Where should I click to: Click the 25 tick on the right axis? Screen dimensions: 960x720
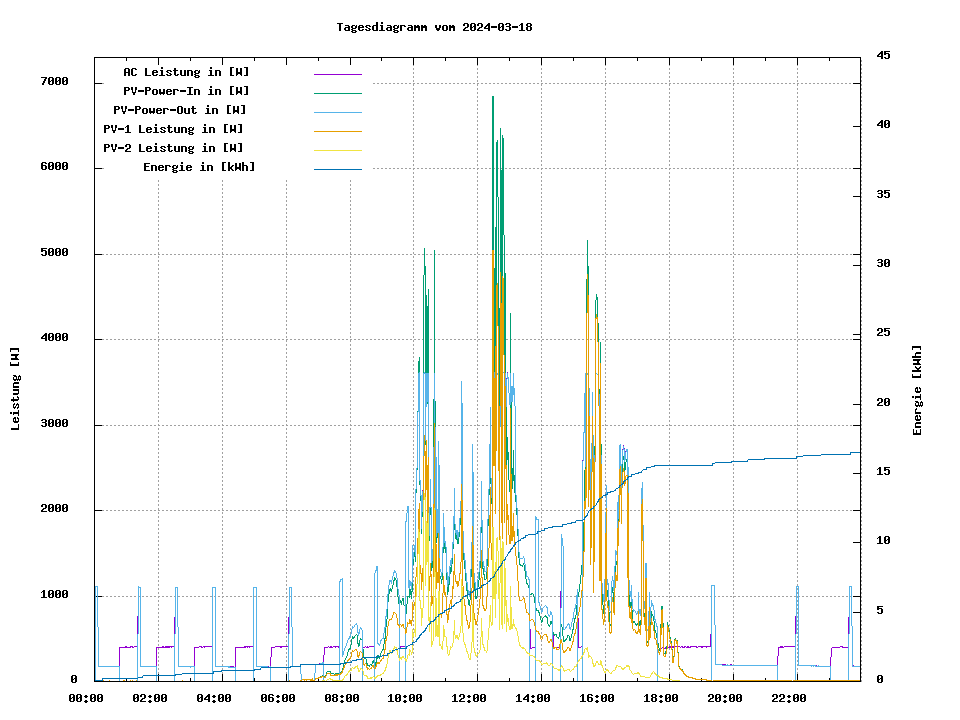[883, 333]
